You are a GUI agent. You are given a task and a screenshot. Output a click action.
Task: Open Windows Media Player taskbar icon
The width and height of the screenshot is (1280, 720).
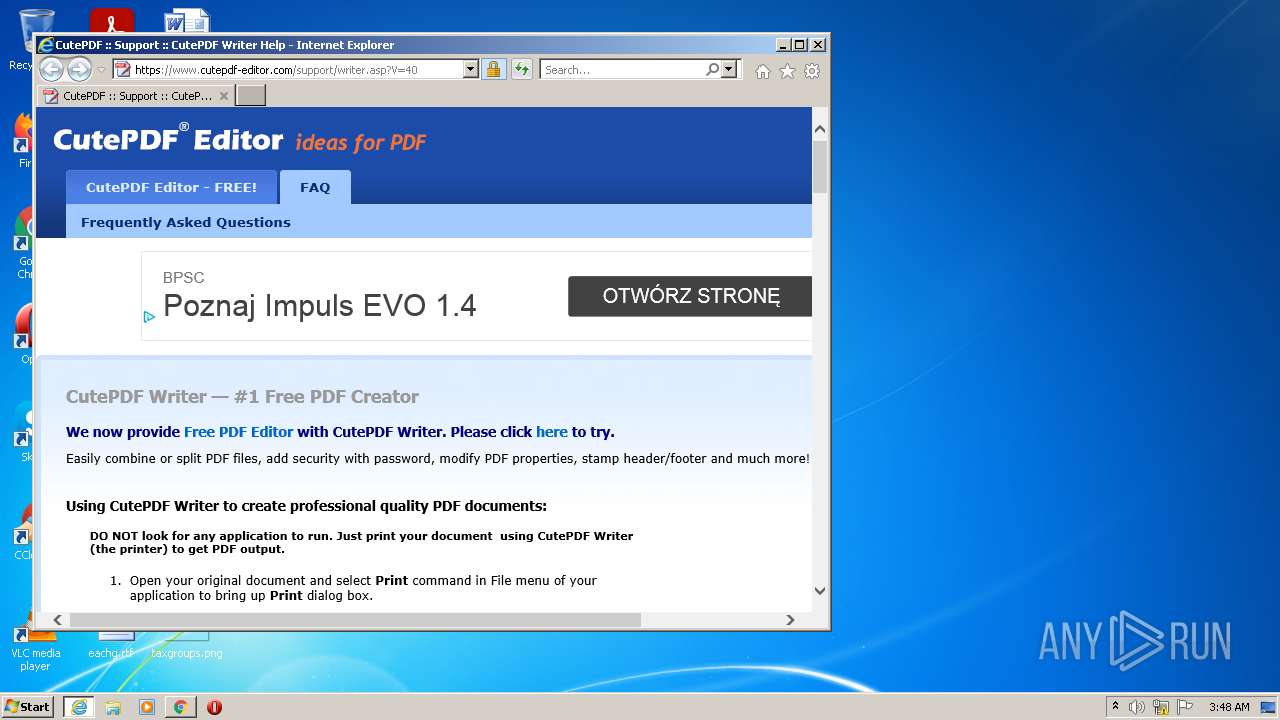tap(147, 707)
